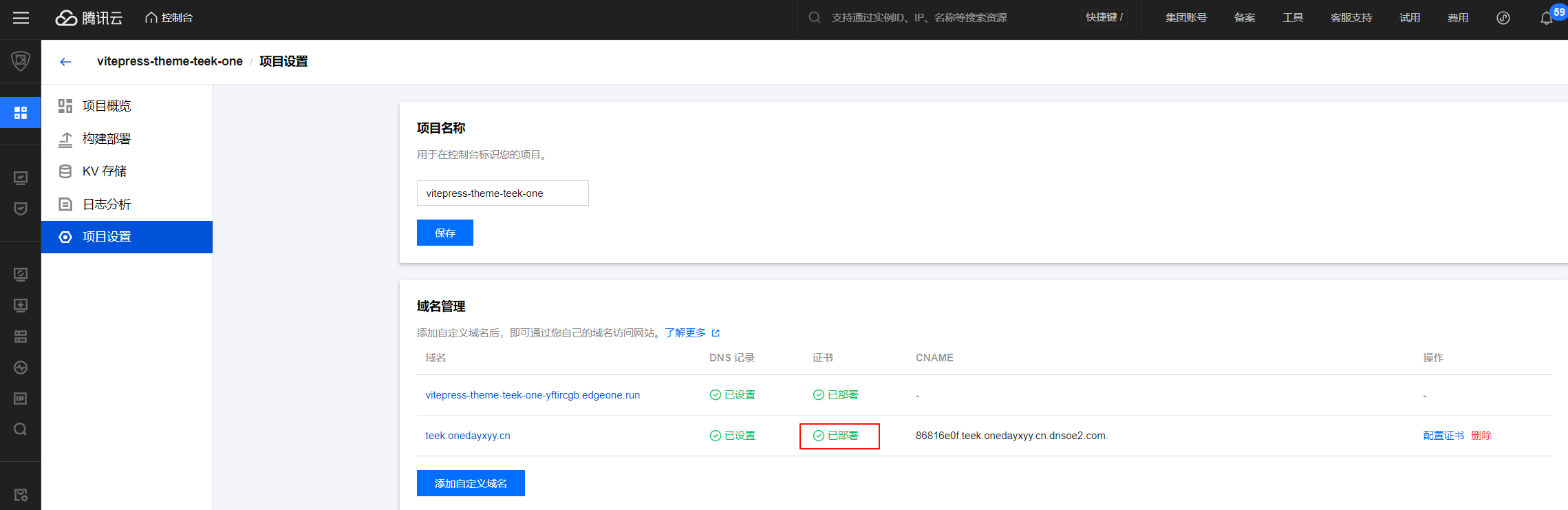The height and width of the screenshot is (510, 1568).
Task: Click the back arrow beside project name
Action: pyautogui.click(x=65, y=62)
